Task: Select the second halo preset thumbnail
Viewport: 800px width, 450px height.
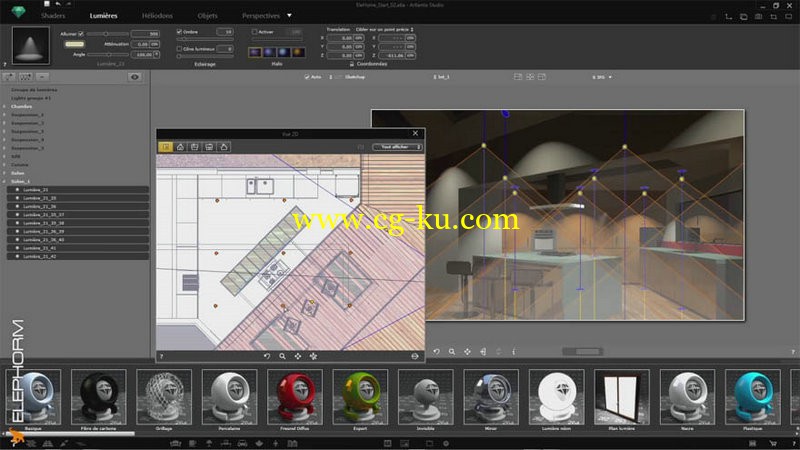Action: [269, 52]
